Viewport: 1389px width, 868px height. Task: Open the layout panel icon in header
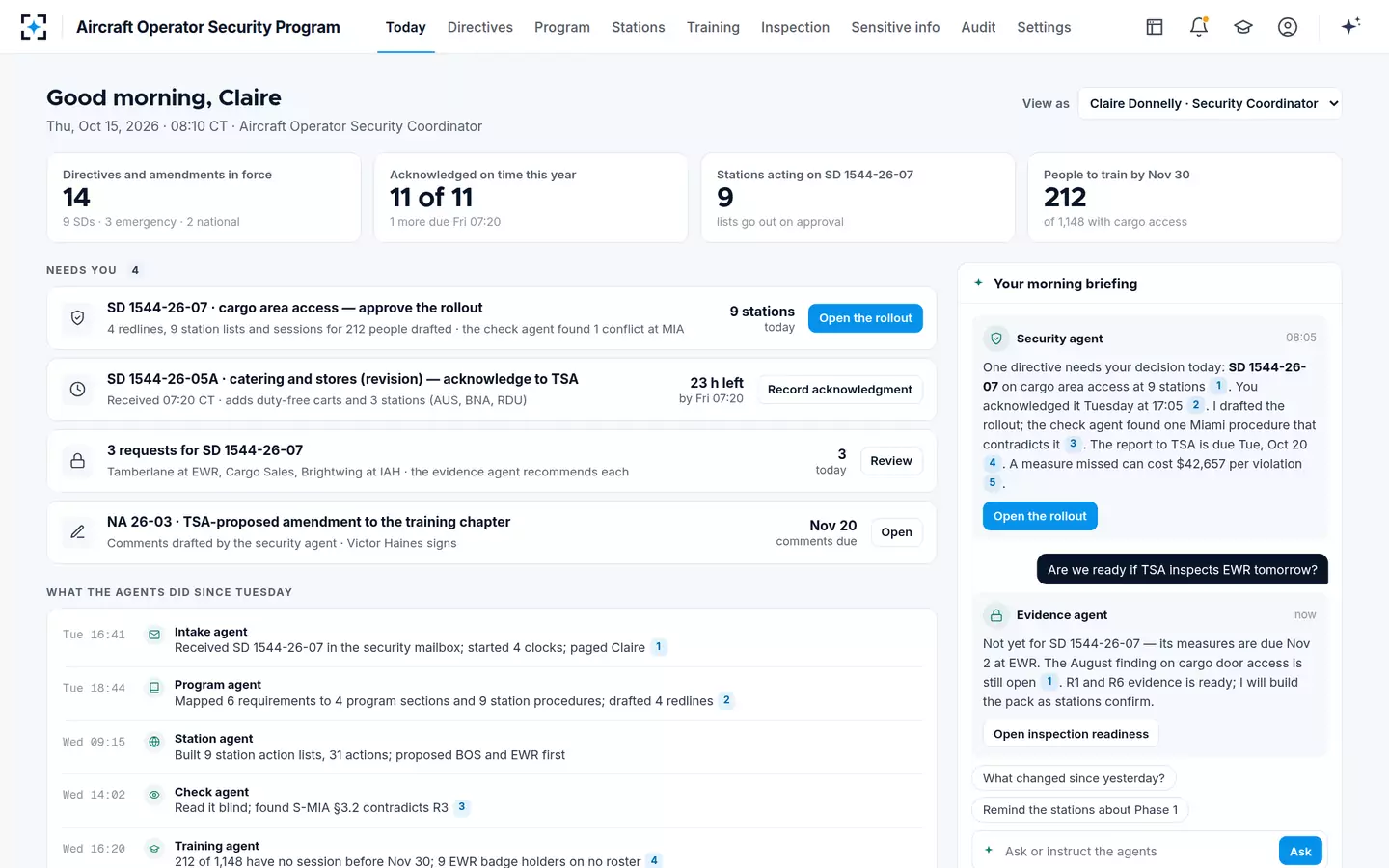1155,27
